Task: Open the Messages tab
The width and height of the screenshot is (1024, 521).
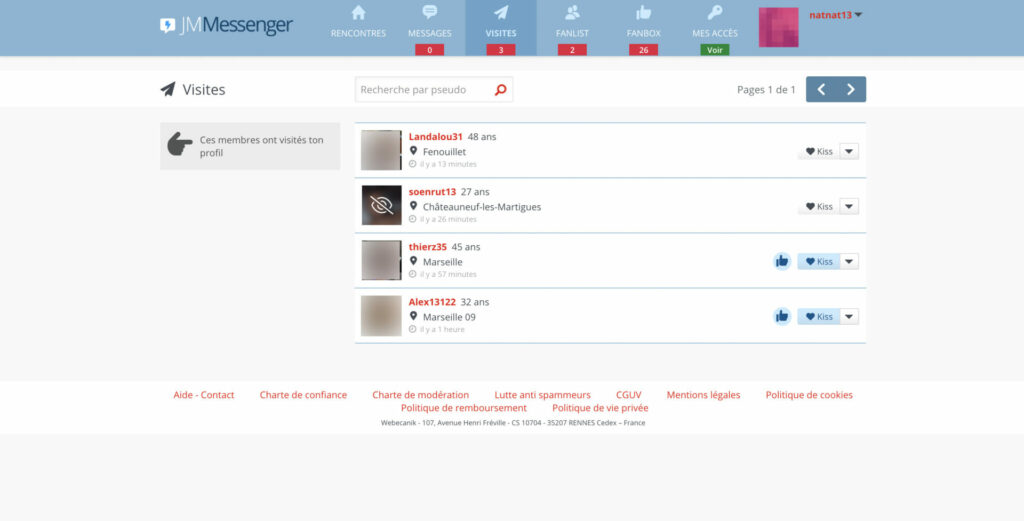Action: [429, 22]
